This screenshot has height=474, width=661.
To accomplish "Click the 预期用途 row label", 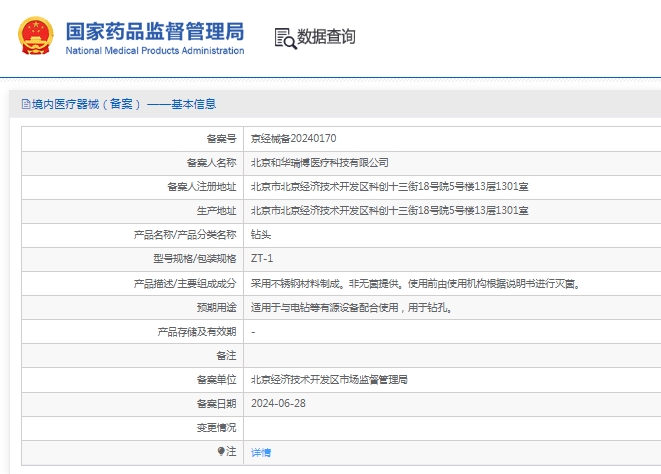I will pyautogui.click(x=216, y=307).
